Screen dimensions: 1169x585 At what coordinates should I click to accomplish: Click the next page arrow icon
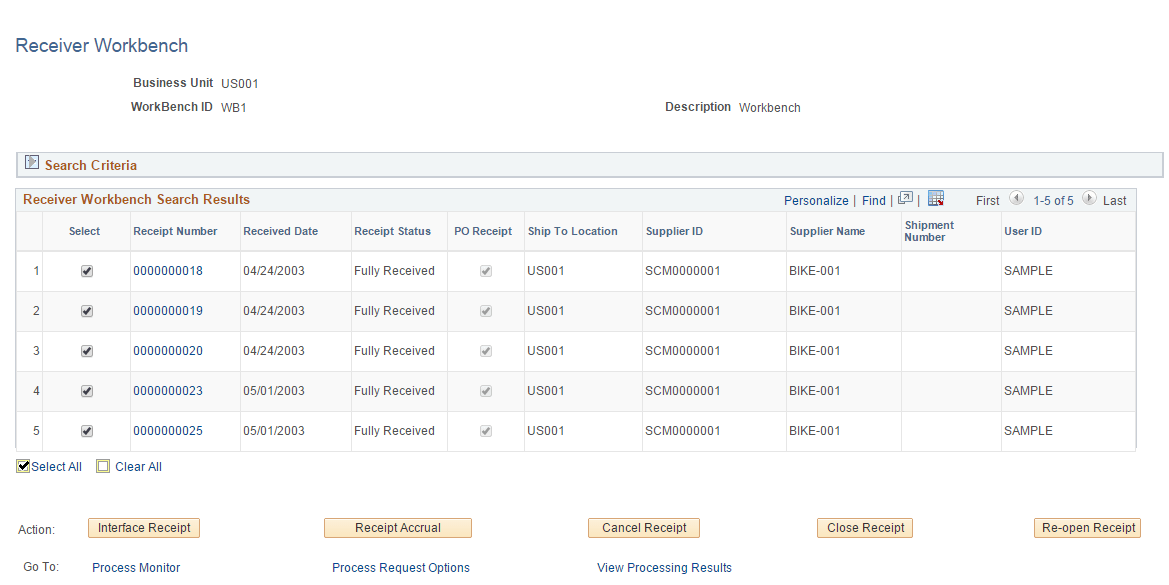click(1087, 200)
